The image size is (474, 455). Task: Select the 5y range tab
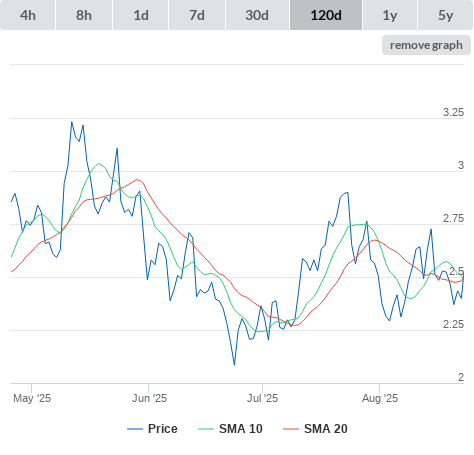tap(445, 15)
